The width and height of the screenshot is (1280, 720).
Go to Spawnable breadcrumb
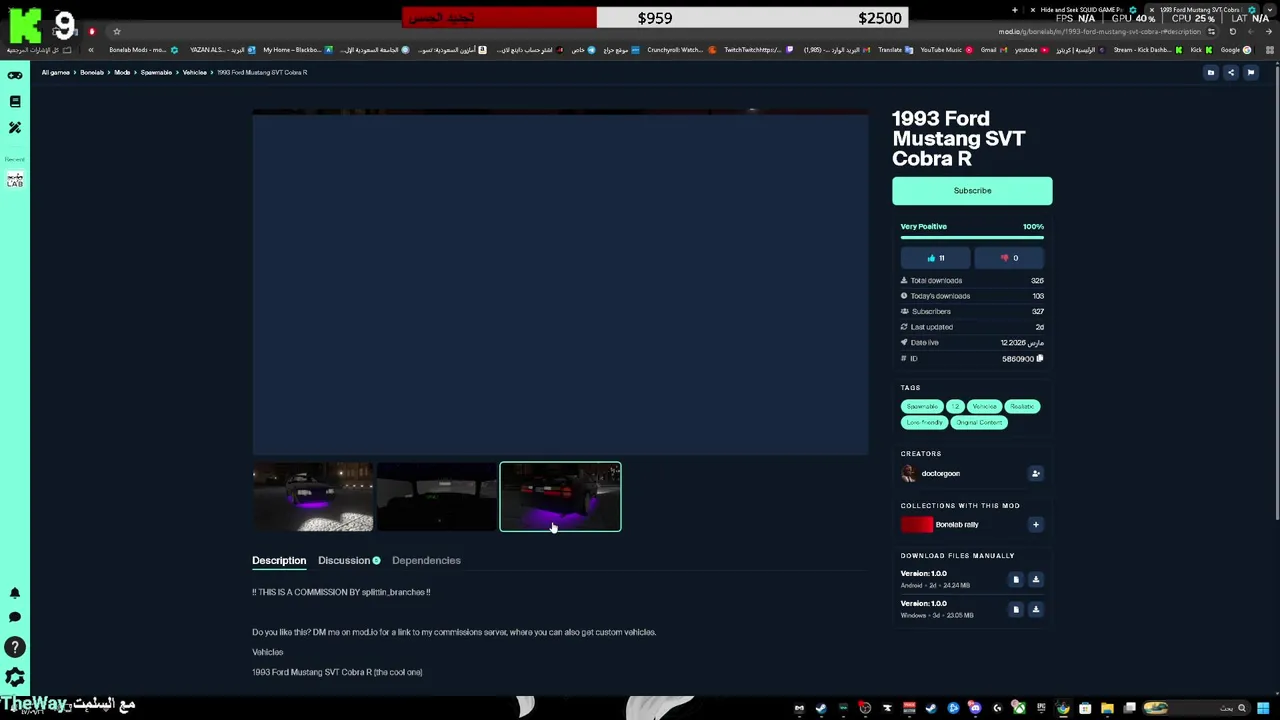[x=156, y=72]
